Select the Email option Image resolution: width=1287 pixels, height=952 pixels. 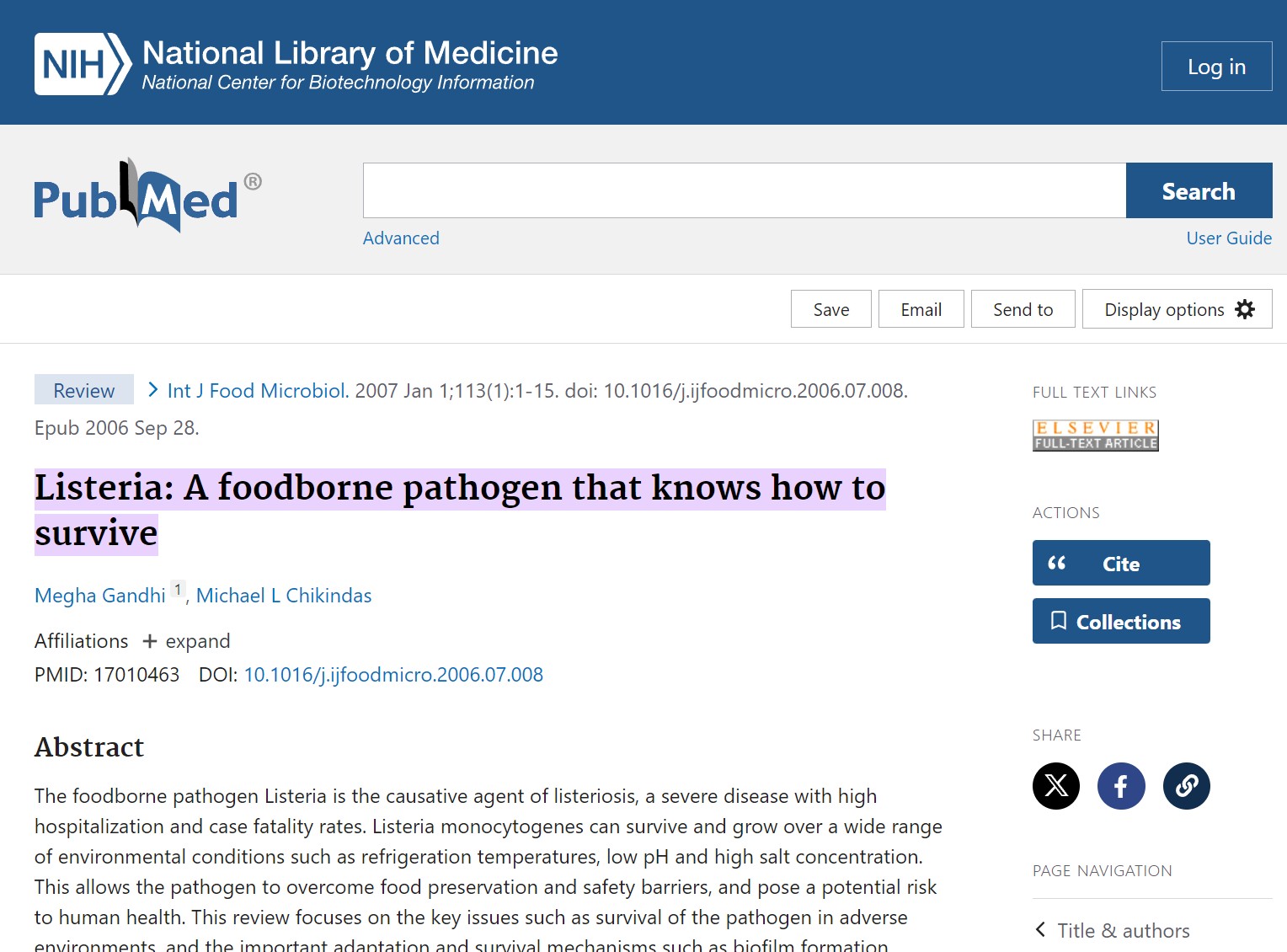(921, 308)
